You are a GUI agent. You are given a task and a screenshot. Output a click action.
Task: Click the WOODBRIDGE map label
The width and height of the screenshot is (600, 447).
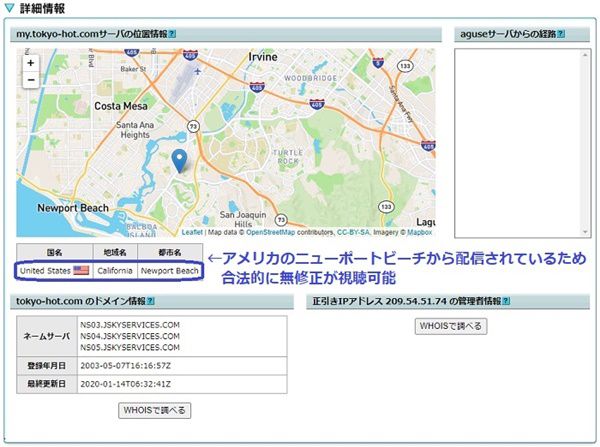point(310,78)
